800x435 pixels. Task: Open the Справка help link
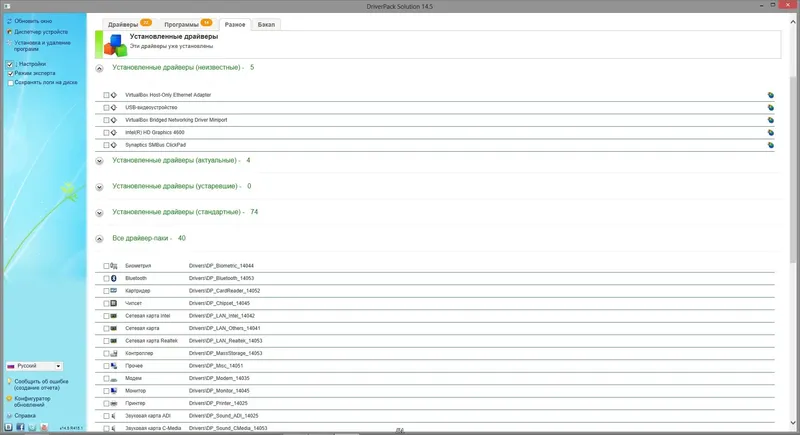25,416
